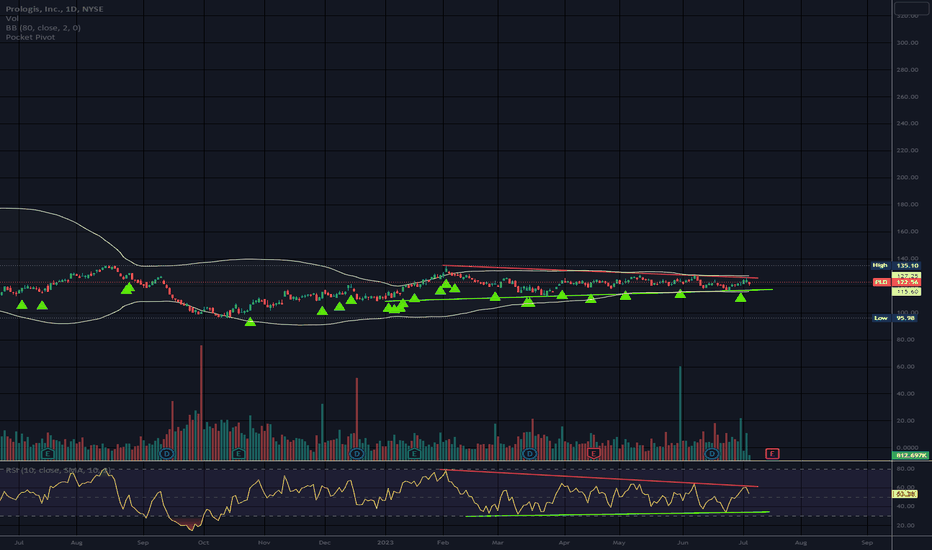932x550 pixels.
Task: Select the green support trendline in the RSI pane
Action: click(618, 514)
